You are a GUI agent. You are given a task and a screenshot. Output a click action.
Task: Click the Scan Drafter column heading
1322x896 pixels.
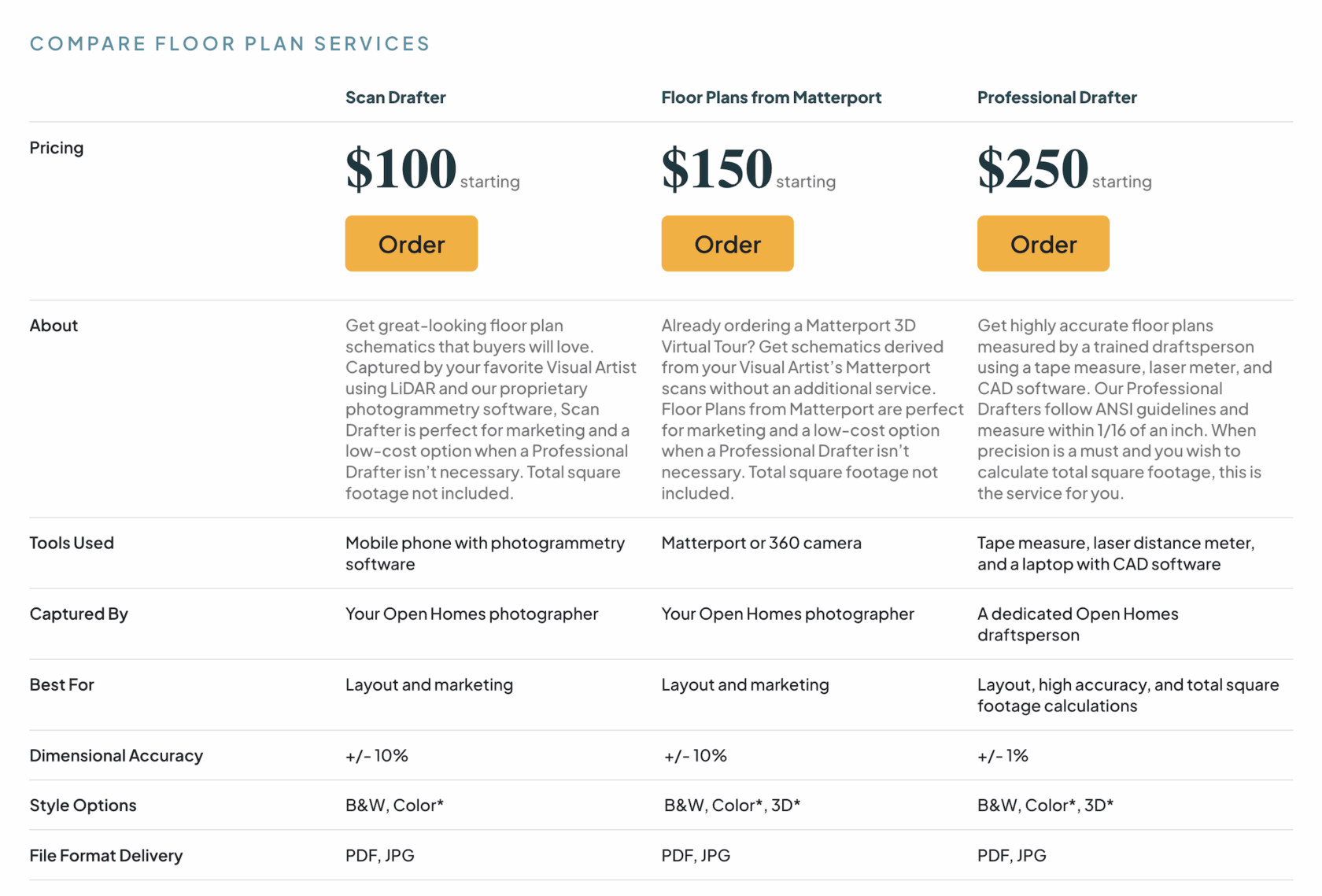point(395,98)
